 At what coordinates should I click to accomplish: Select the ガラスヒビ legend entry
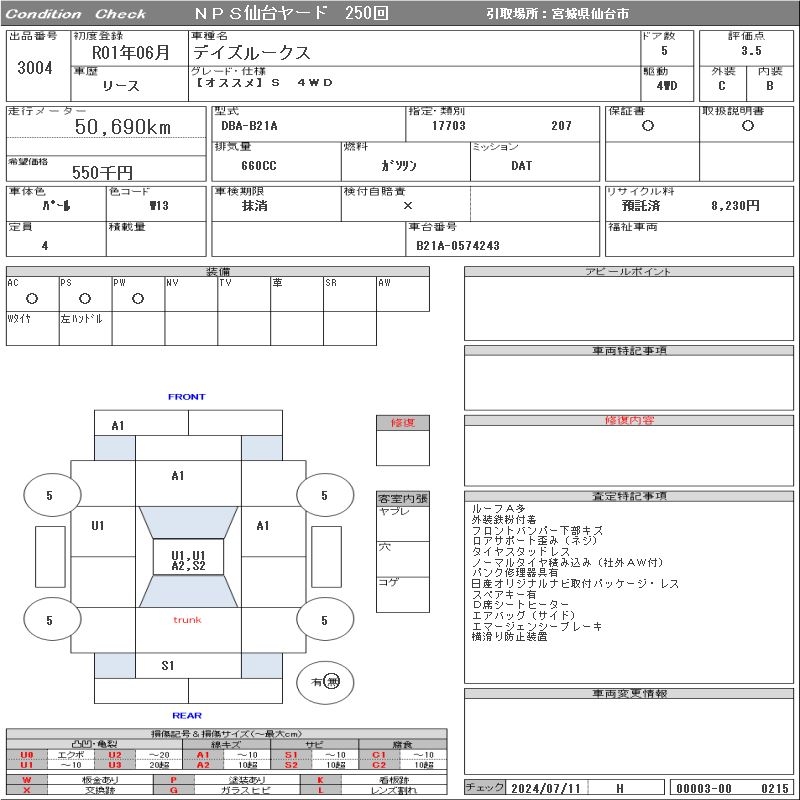(x=246, y=790)
